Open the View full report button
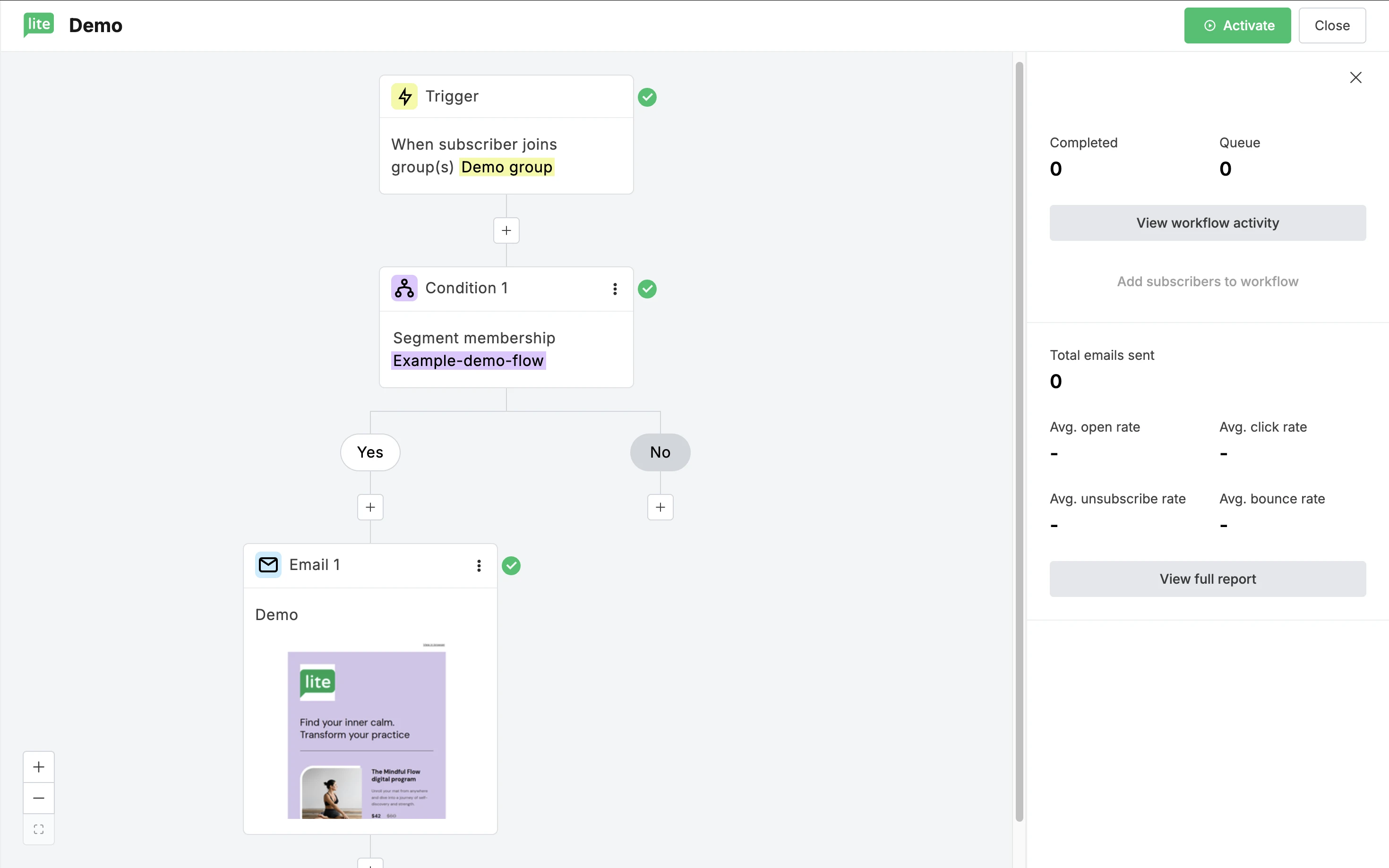This screenshot has height=868, width=1389. coord(1208,579)
